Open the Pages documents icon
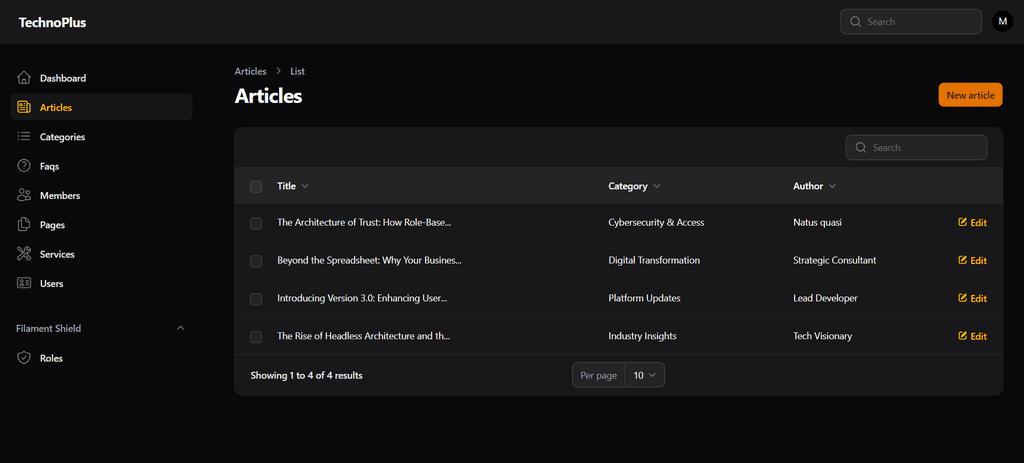Image resolution: width=1024 pixels, height=463 pixels. (x=24, y=225)
